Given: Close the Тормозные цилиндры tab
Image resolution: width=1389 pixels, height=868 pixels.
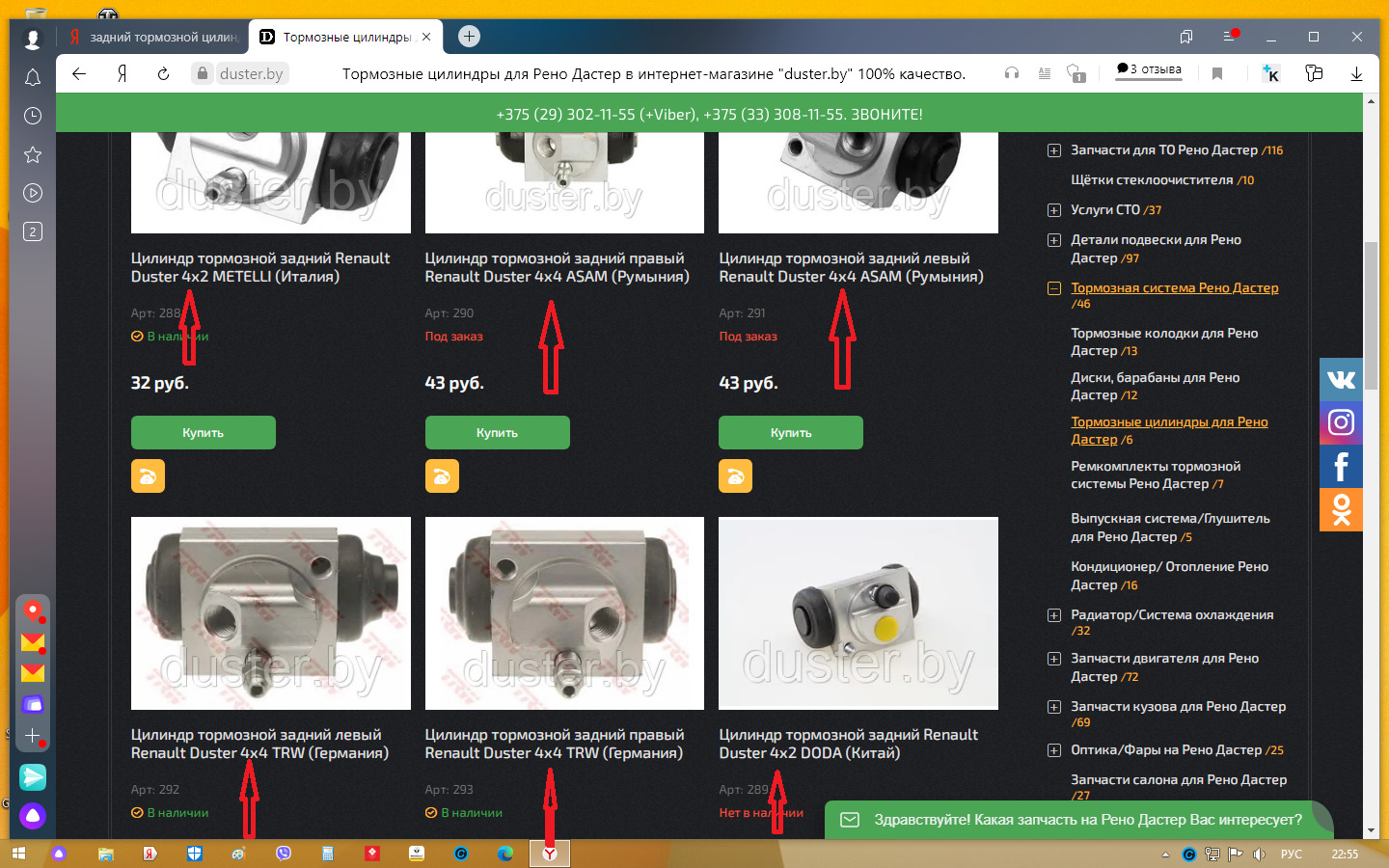Looking at the screenshot, I should pos(426,37).
